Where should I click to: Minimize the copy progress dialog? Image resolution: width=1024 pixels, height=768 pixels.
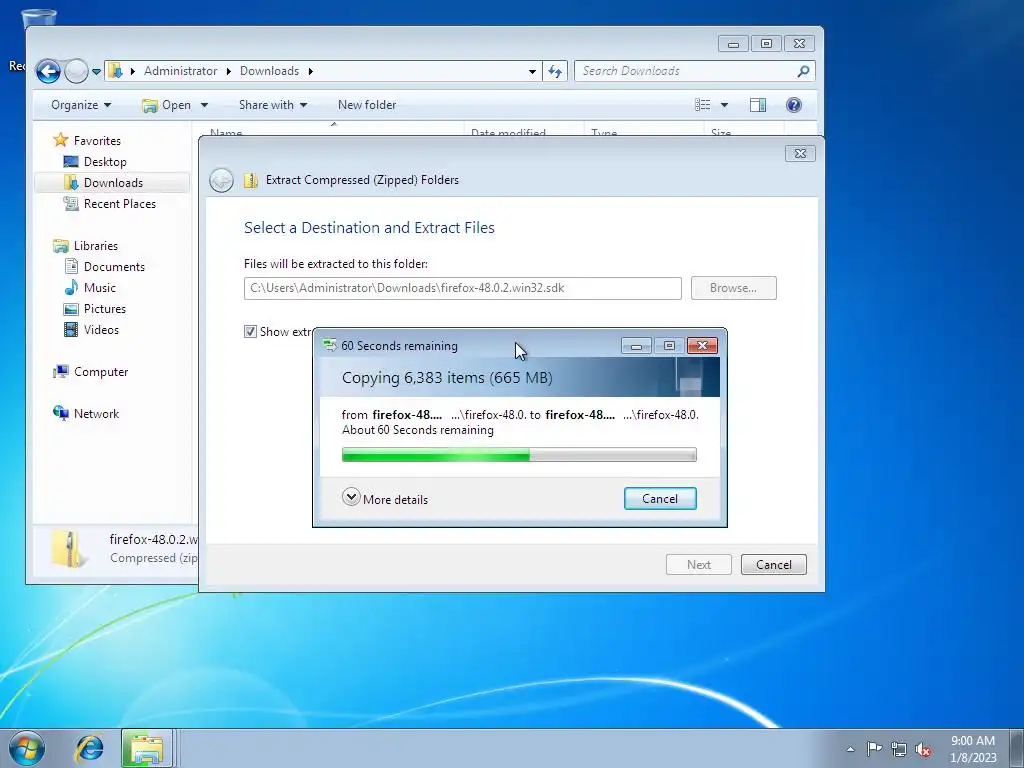[x=636, y=345]
